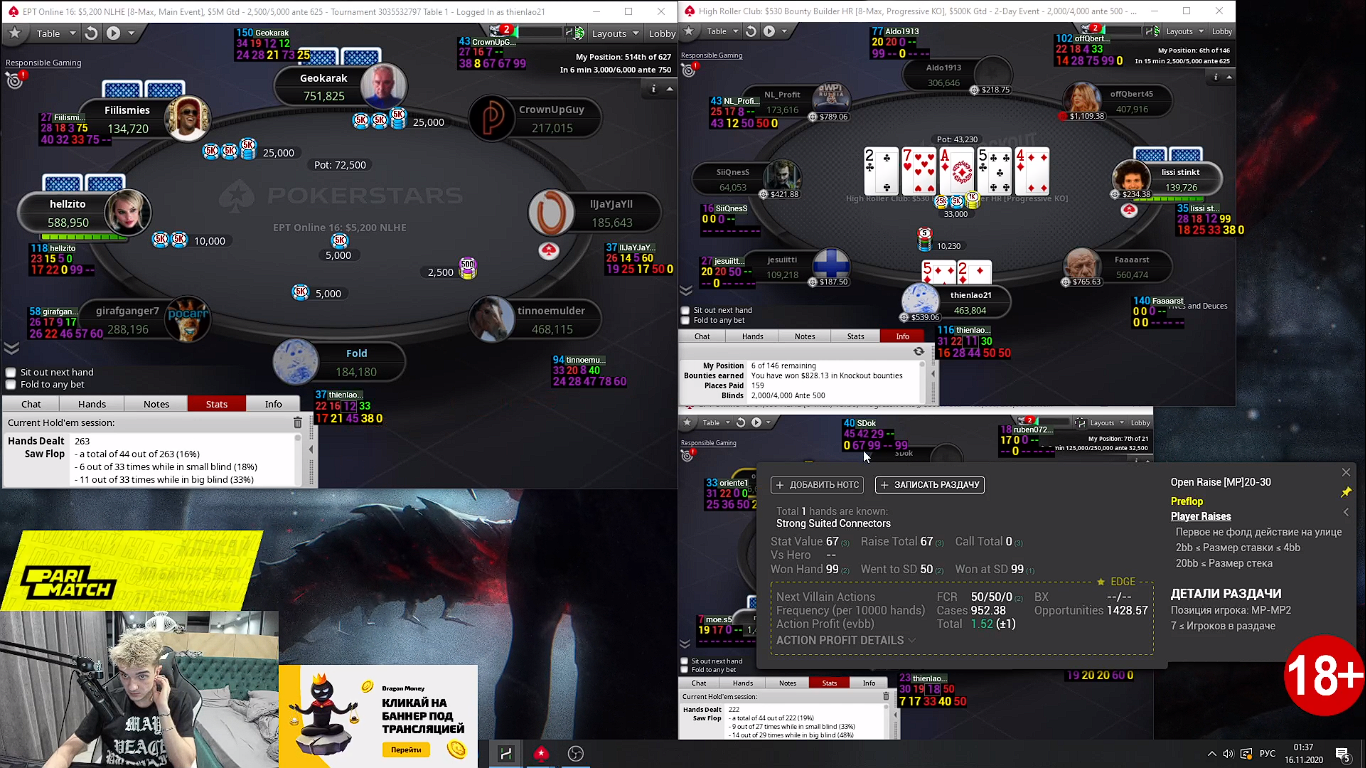Select Stats tab in bottom table panel
The width and height of the screenshot is (1366, 768).
tap(829, 683)
